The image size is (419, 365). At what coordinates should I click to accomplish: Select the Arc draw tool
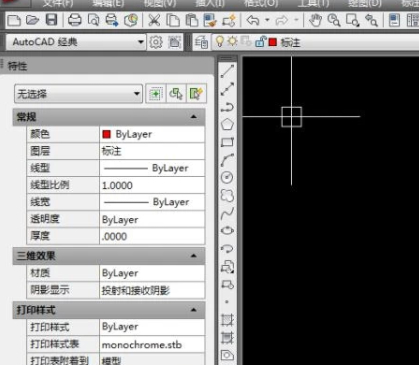[227, 160]
